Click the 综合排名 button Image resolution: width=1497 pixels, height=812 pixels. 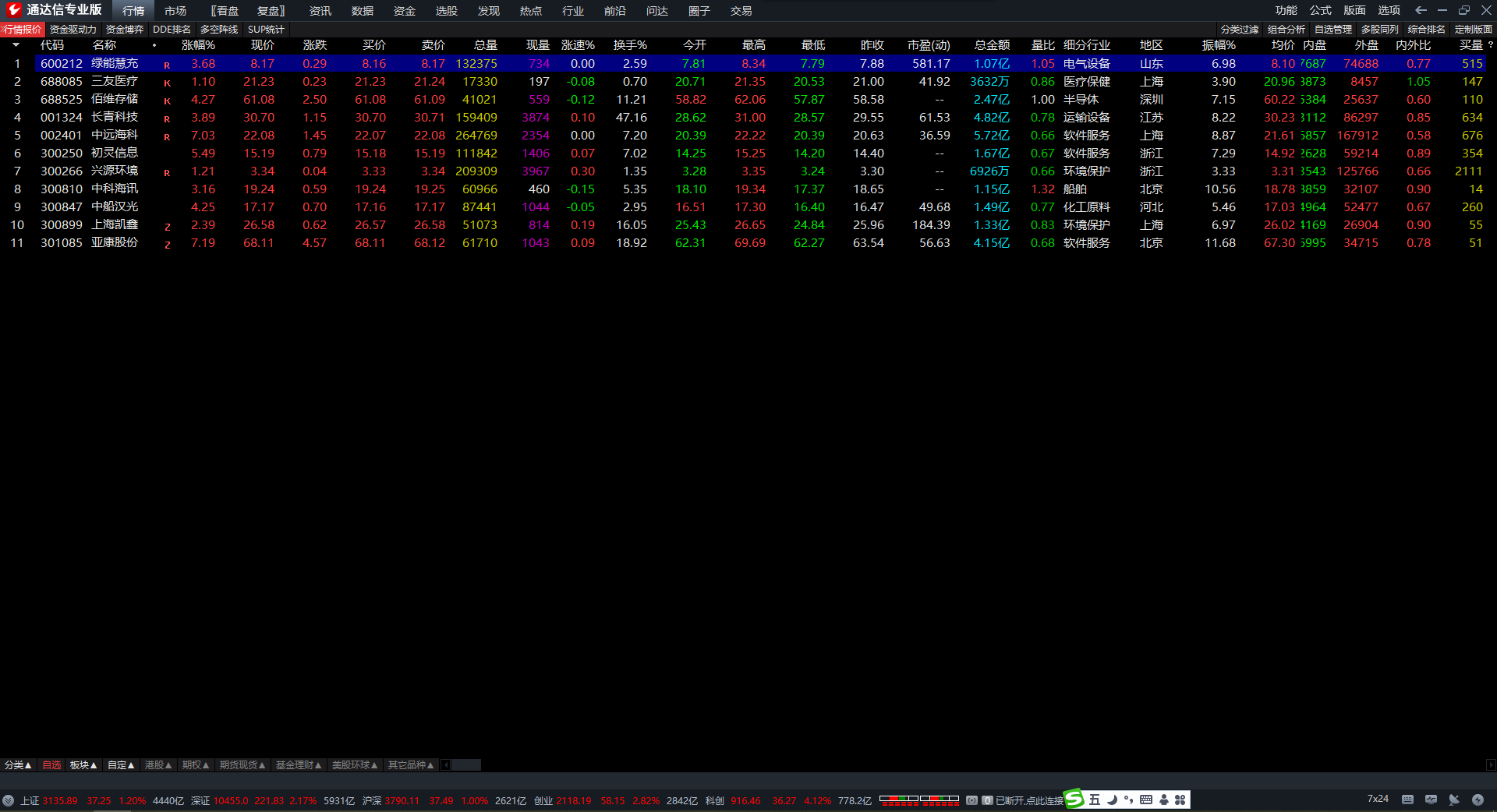pos(1427,30)
